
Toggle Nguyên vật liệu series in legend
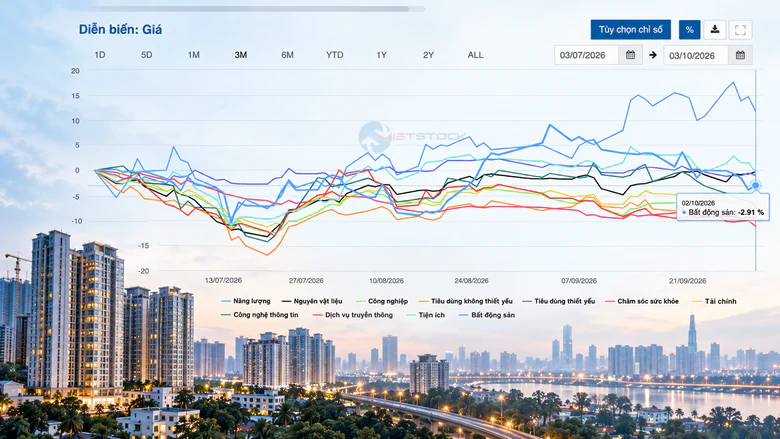pos(312,301)
